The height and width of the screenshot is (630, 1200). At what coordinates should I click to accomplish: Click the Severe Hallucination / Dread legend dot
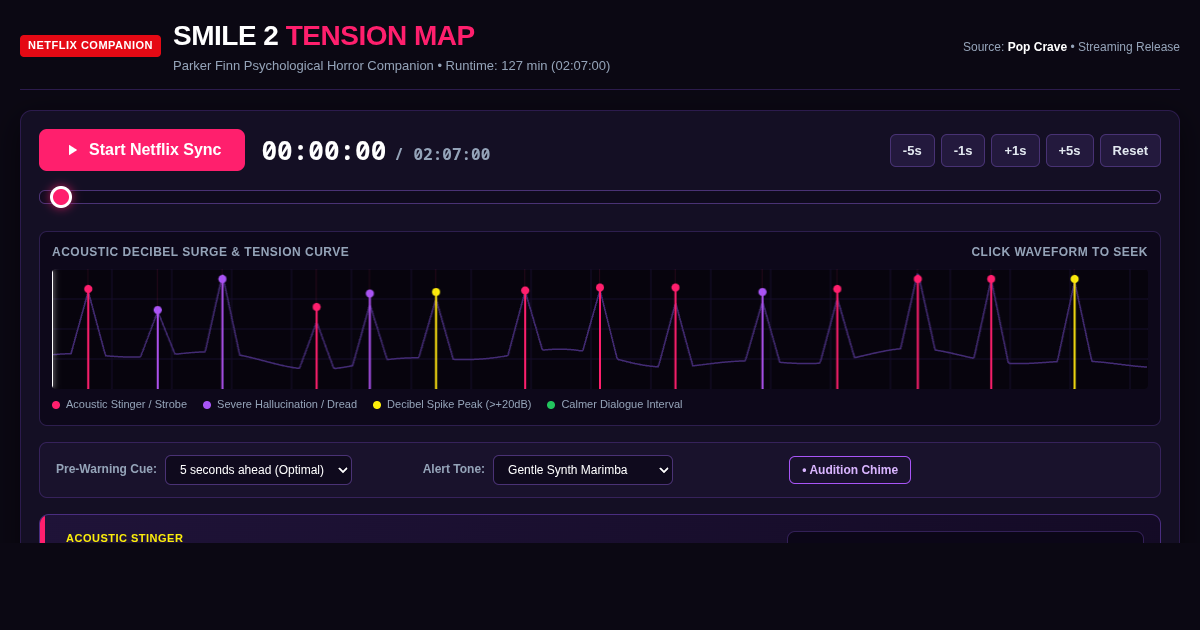207,405
